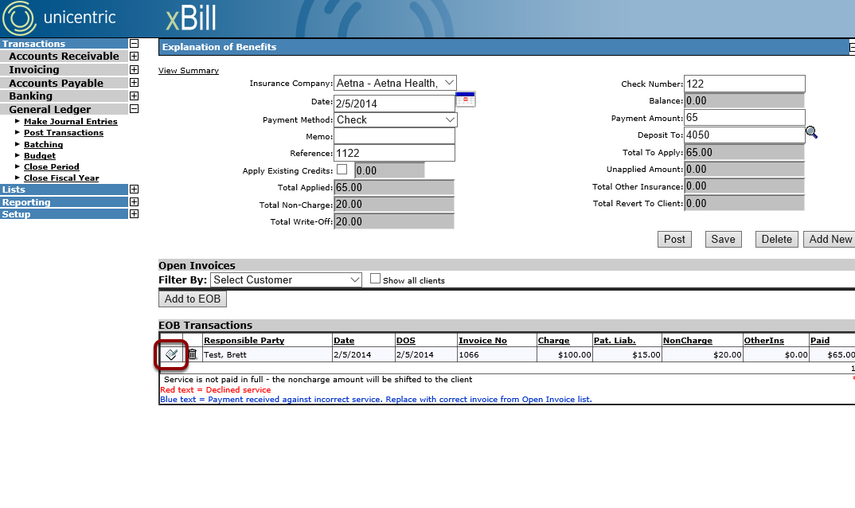
Task: Select the Lists menu heading
Action: (x=14, y=190)
